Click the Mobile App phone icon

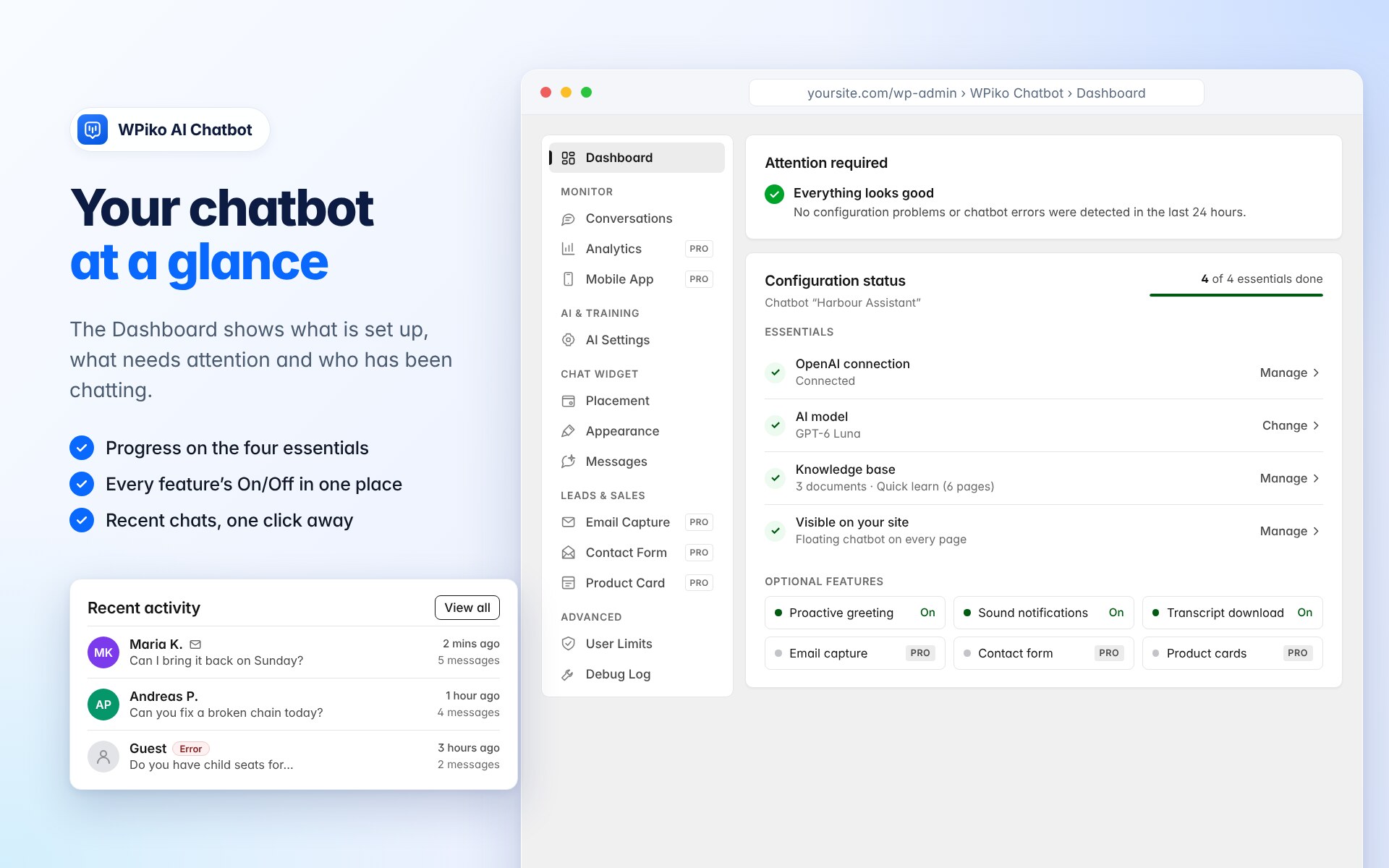click(568, 279)
